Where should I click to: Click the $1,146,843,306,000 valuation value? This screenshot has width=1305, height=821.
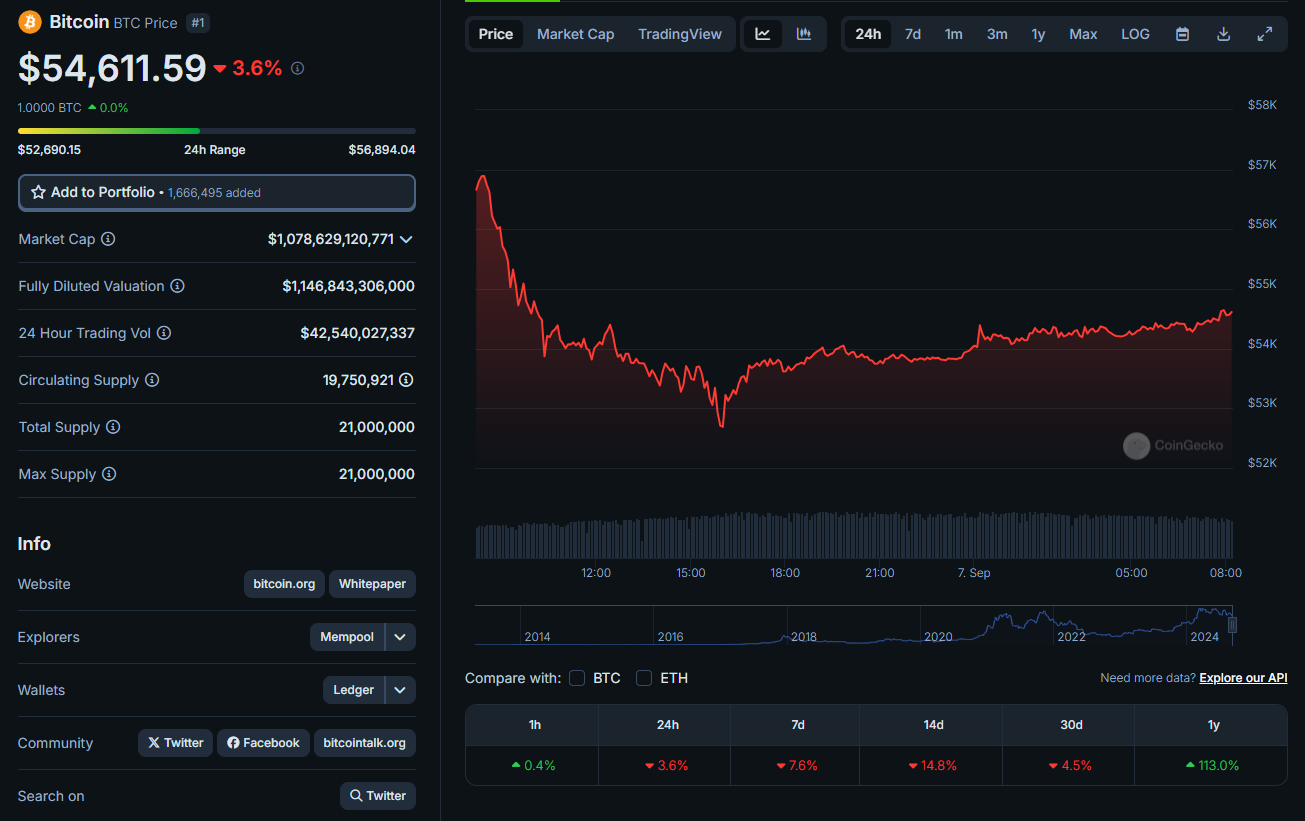point(348,286)
